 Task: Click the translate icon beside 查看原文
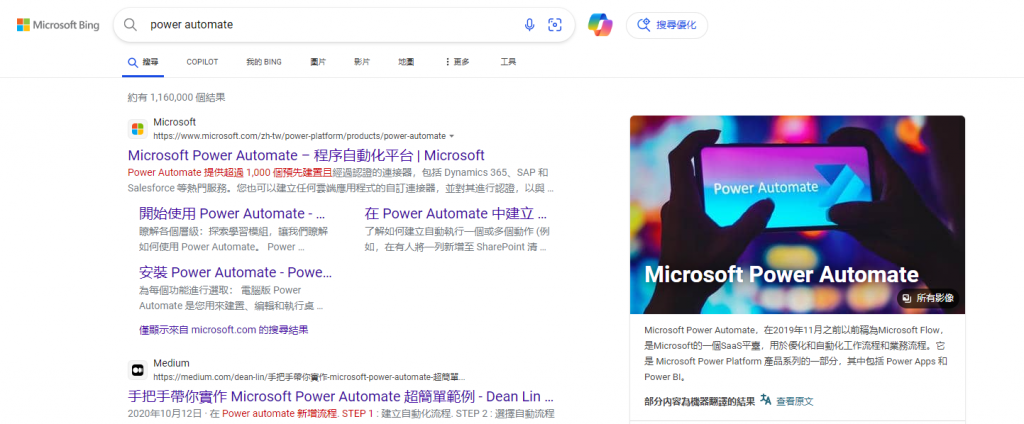(x=765, y=400)
